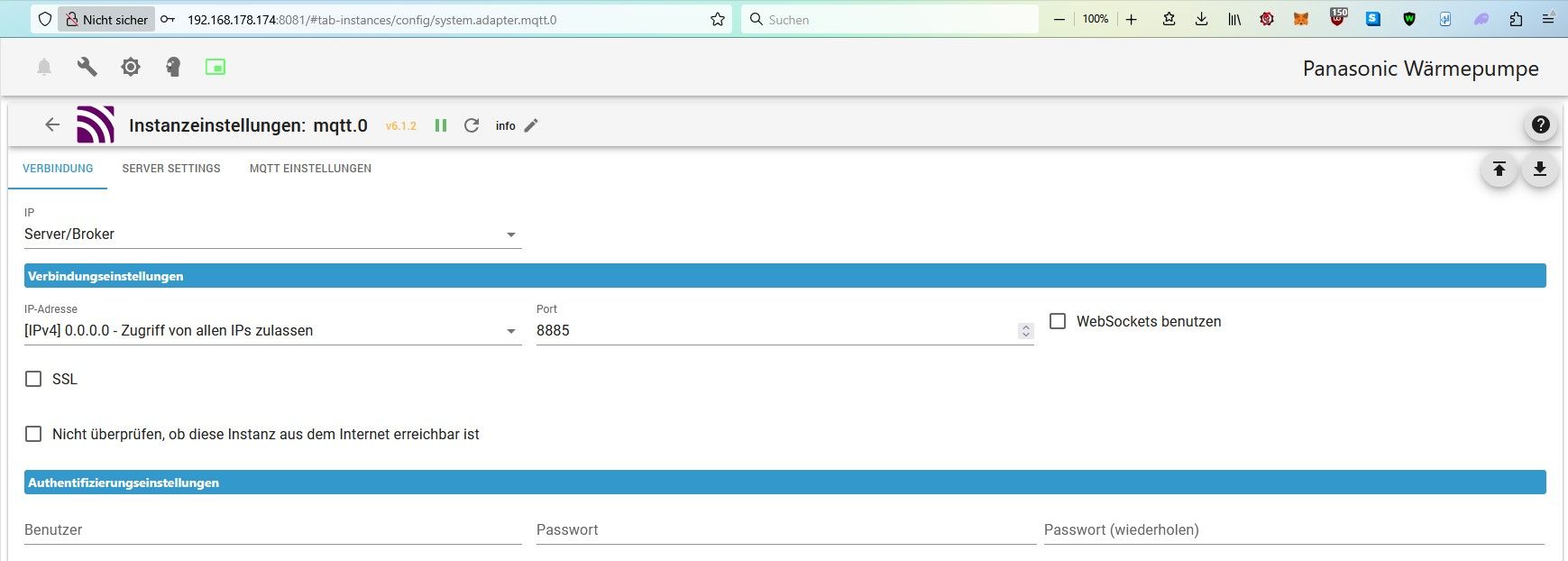Click the 'Nicht sicher' security indicator
The height and width of the screenshot is (561, 1568).
106,19
